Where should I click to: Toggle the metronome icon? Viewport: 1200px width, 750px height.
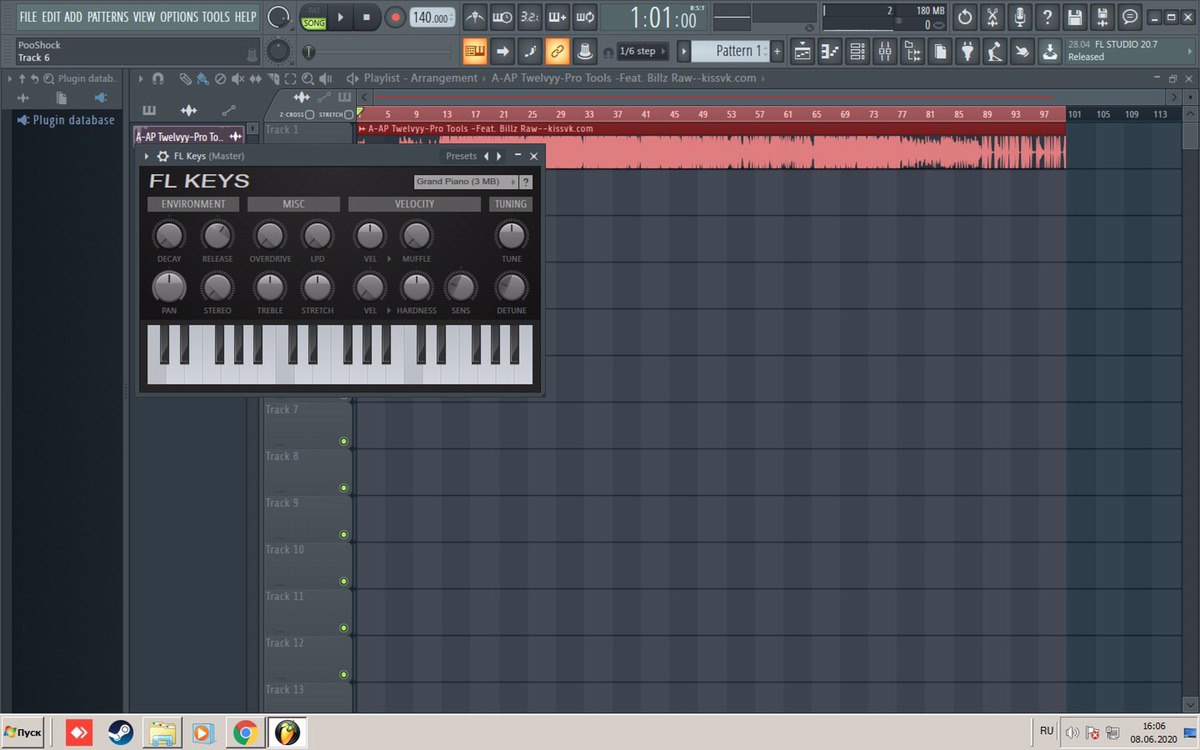click(476, 17)
